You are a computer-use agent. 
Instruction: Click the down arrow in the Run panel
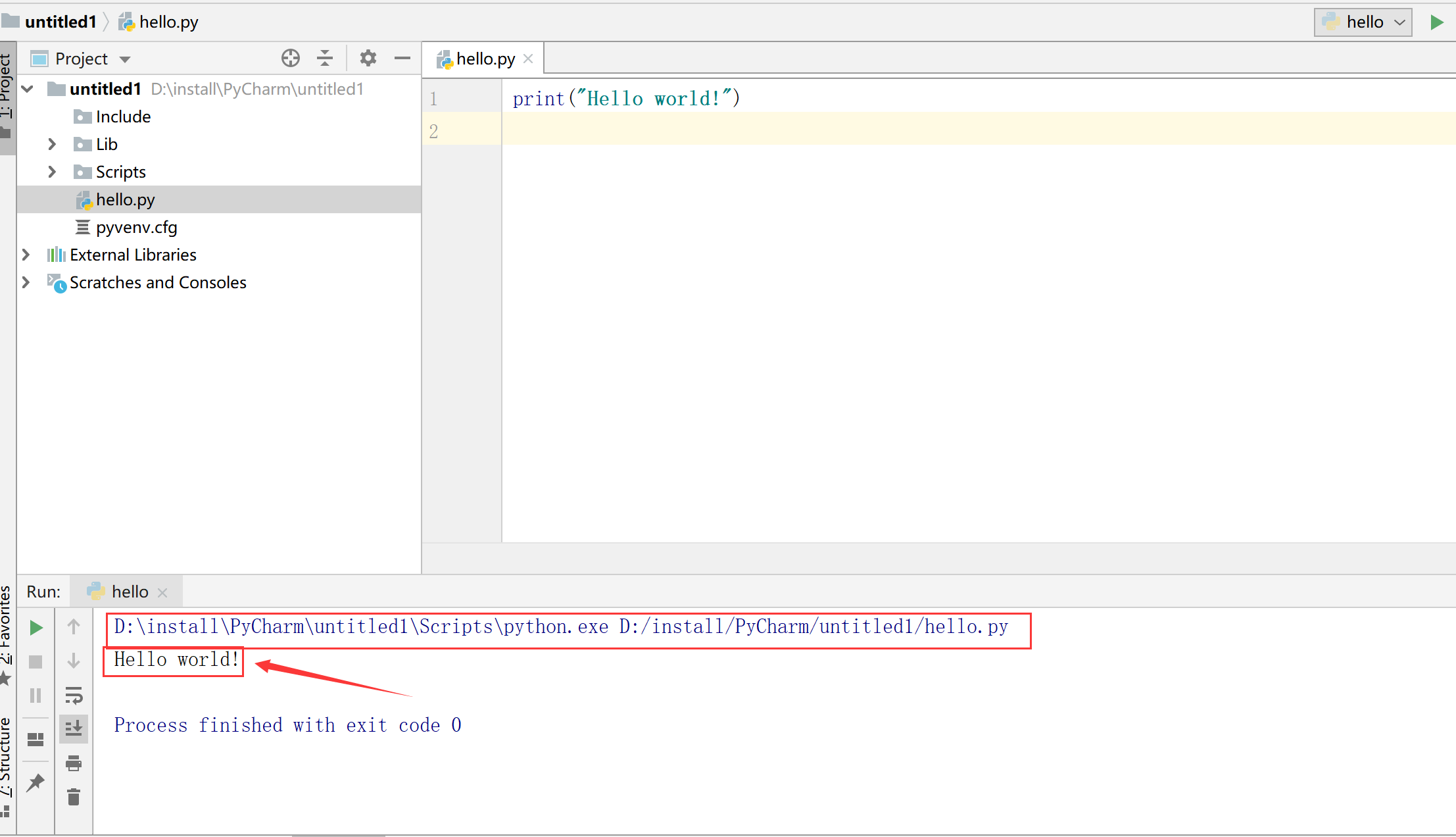(74, 661)
